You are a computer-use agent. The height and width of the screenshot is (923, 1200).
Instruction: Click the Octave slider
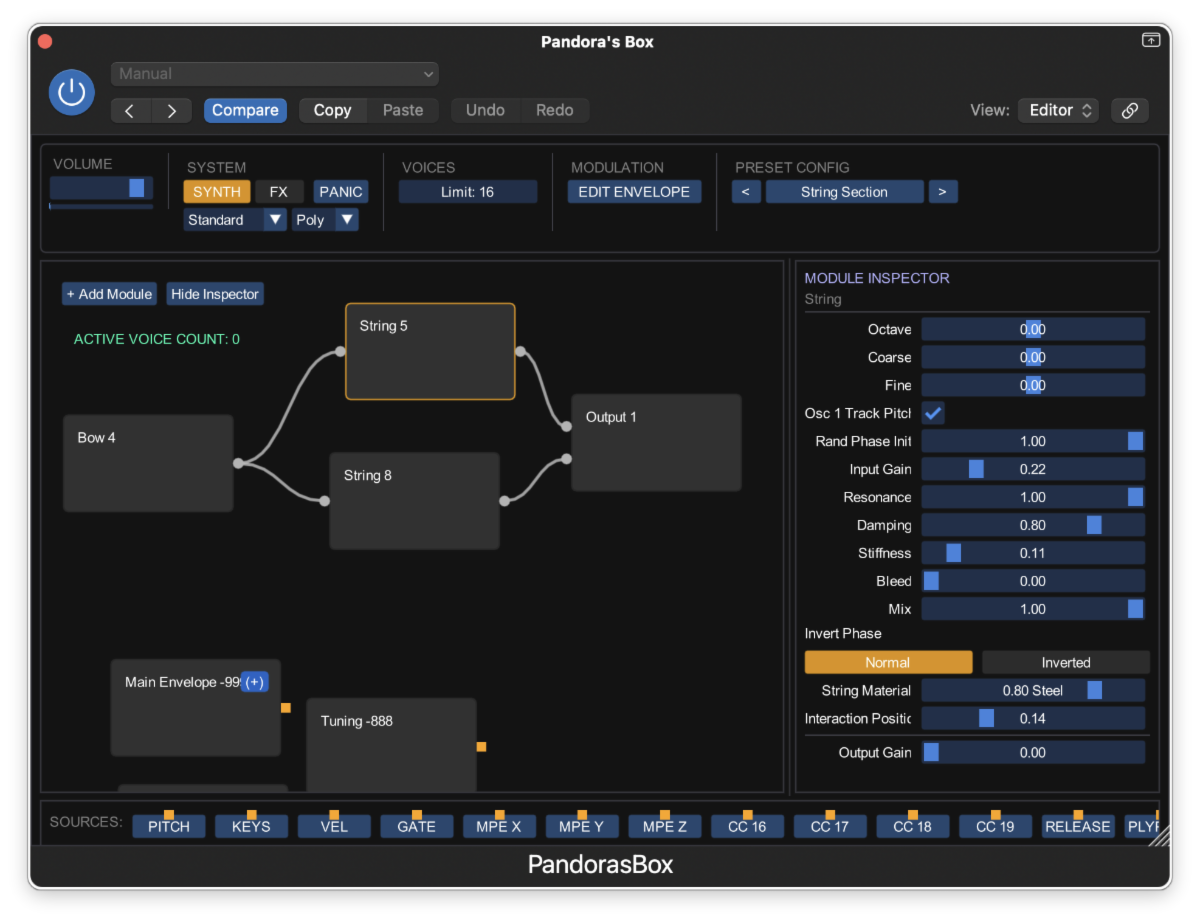(x=1033, y=329)
